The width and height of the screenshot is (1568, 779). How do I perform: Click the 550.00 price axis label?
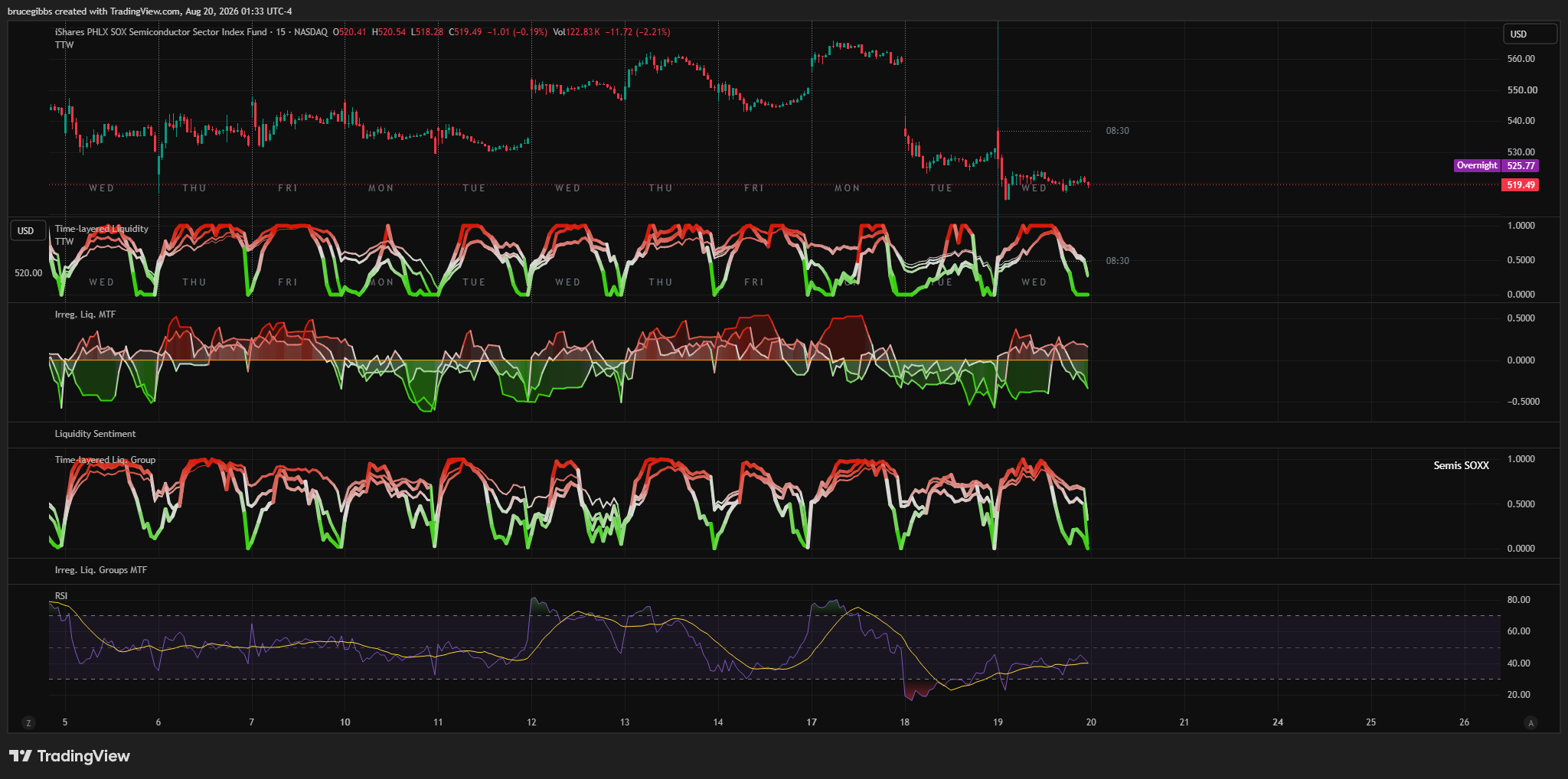point(1522,90)
